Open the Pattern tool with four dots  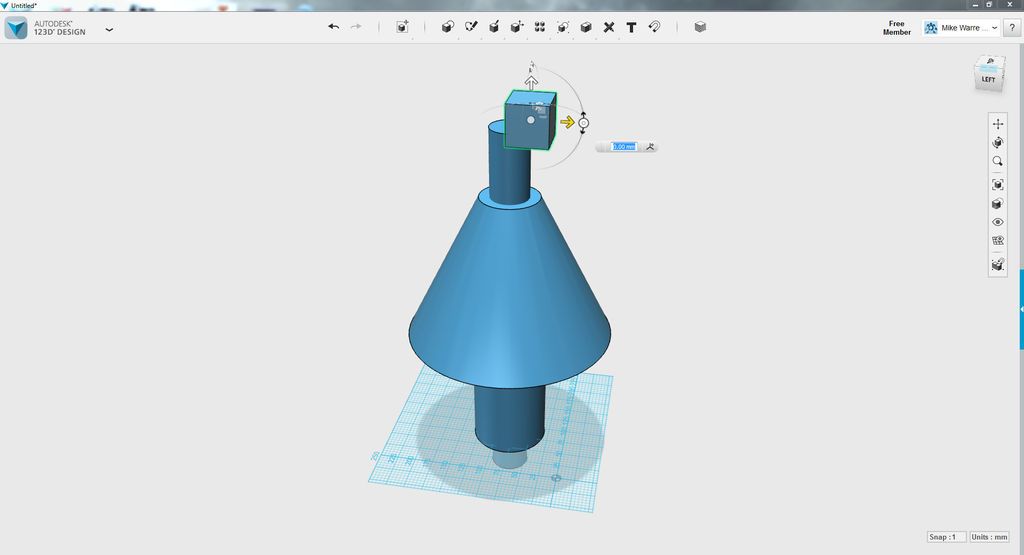click(540, 27)
